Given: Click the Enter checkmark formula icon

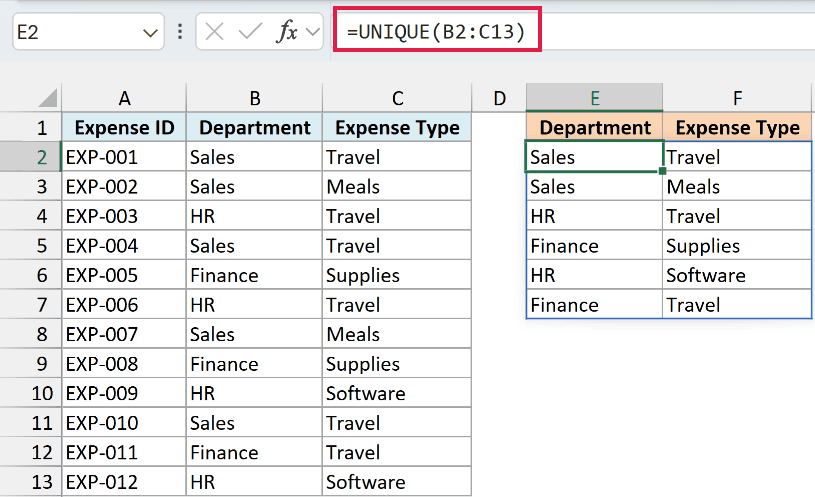Looking at the screenshot, I should pyautogui.click(x=250, y=32).
